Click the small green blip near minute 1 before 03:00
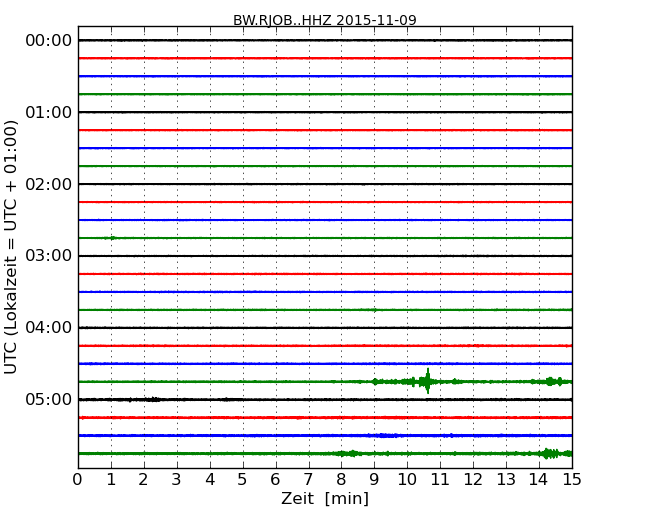The image size is (650, 520). point(112,238)
